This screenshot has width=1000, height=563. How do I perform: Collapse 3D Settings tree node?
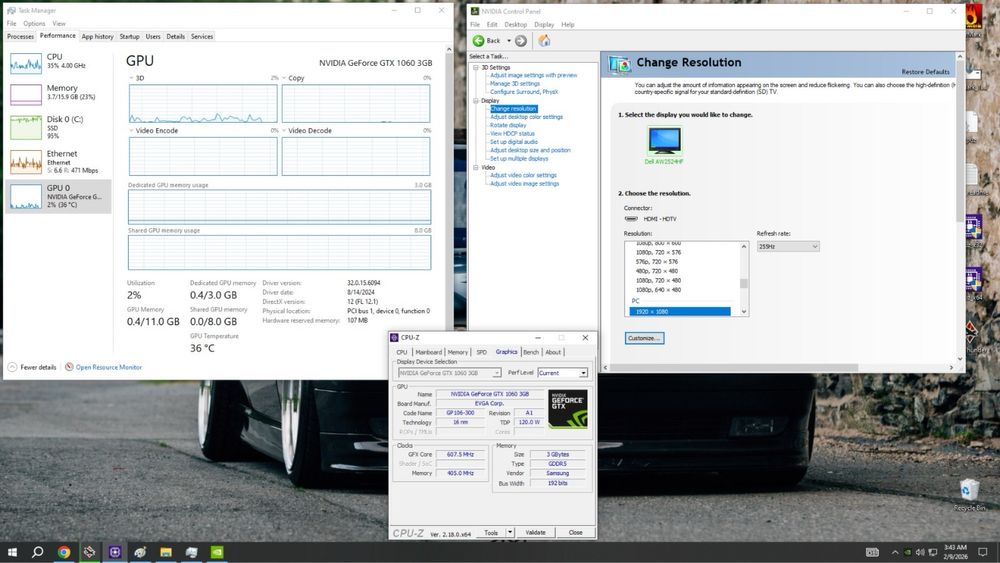[476, 68]
